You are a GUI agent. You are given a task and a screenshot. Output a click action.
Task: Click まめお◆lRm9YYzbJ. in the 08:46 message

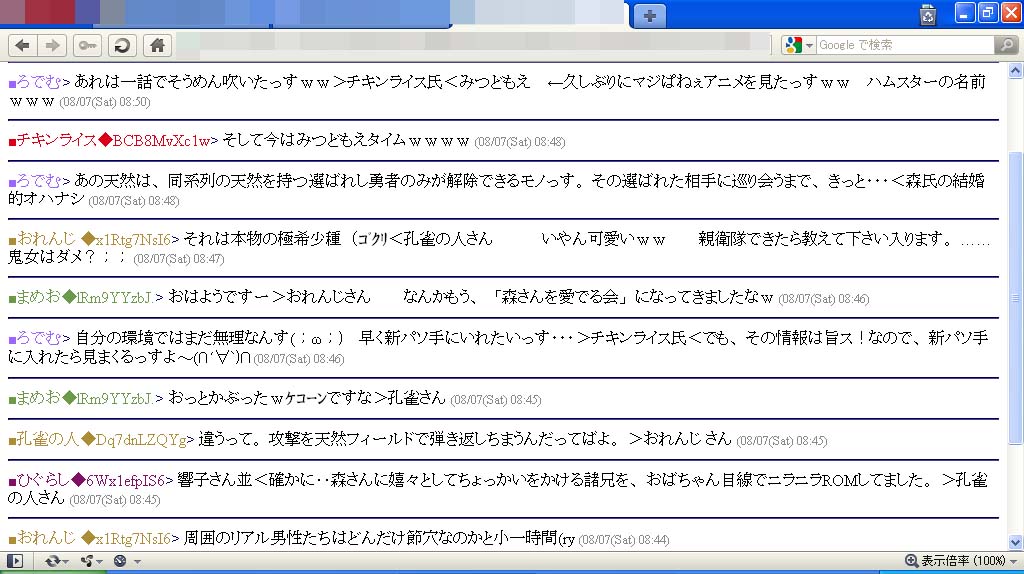85,297
